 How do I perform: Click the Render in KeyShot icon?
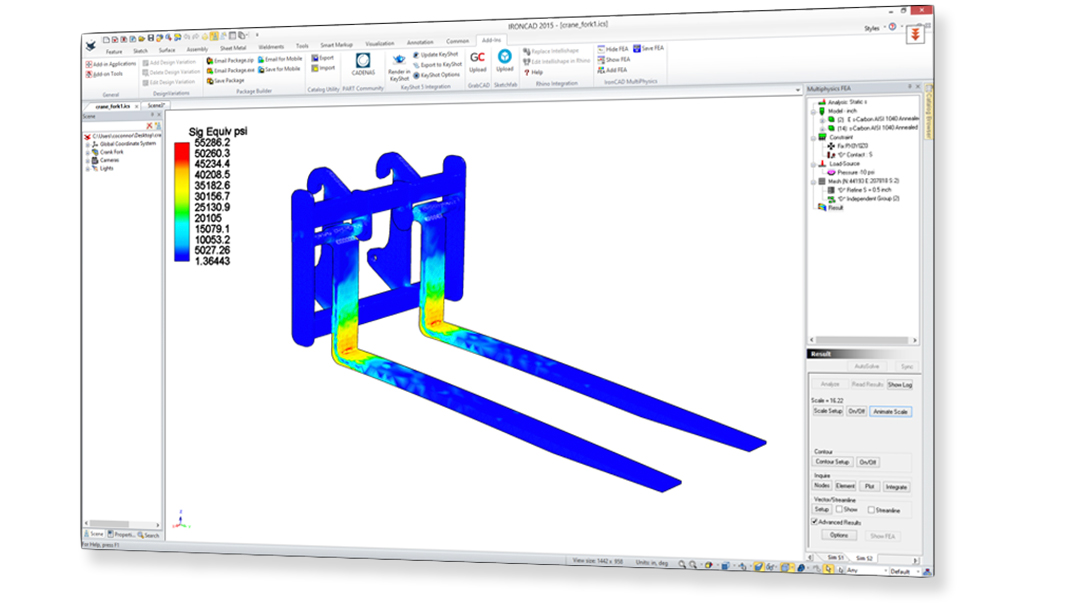point(399,64)
